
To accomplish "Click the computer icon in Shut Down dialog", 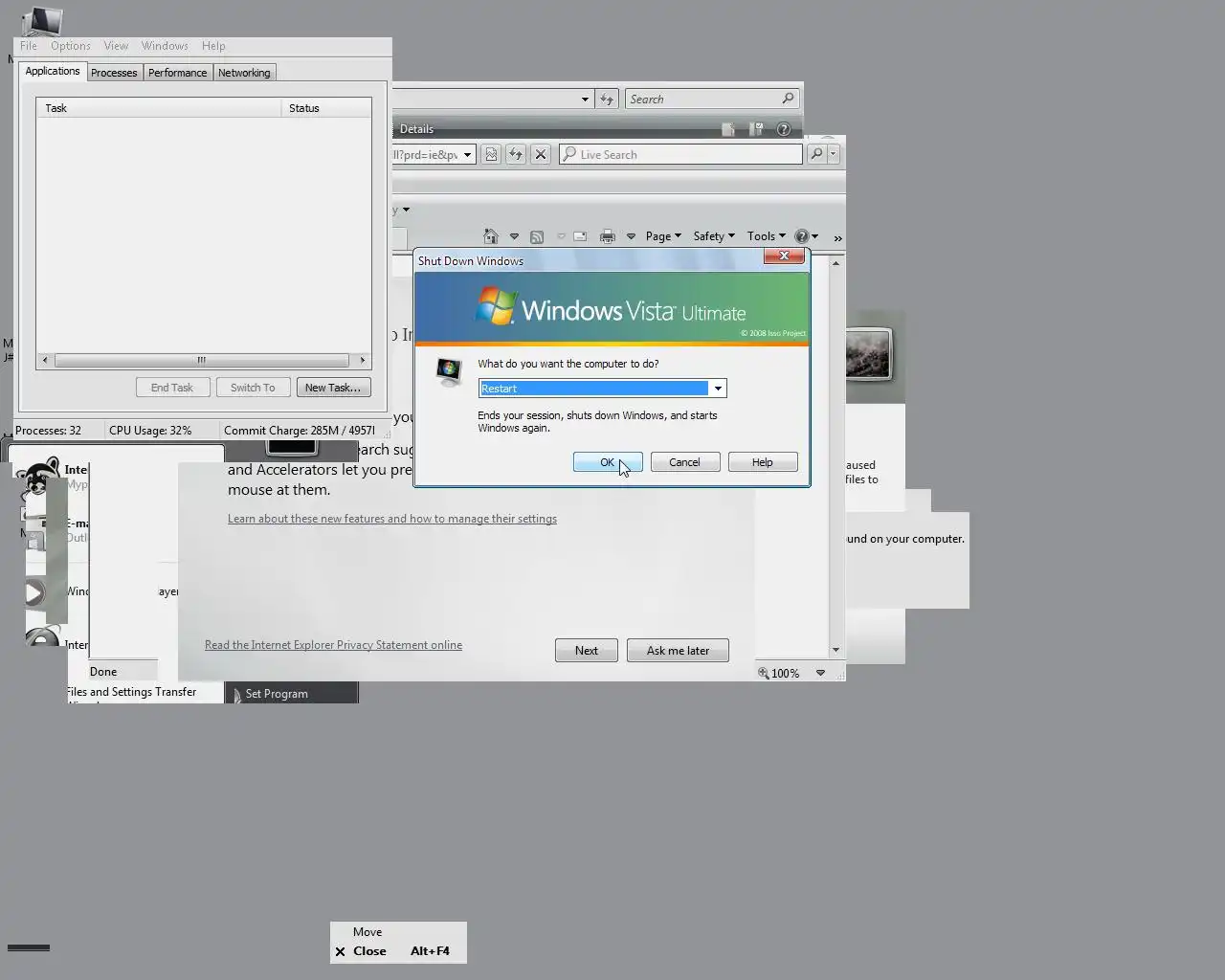I will pos(449,370).
